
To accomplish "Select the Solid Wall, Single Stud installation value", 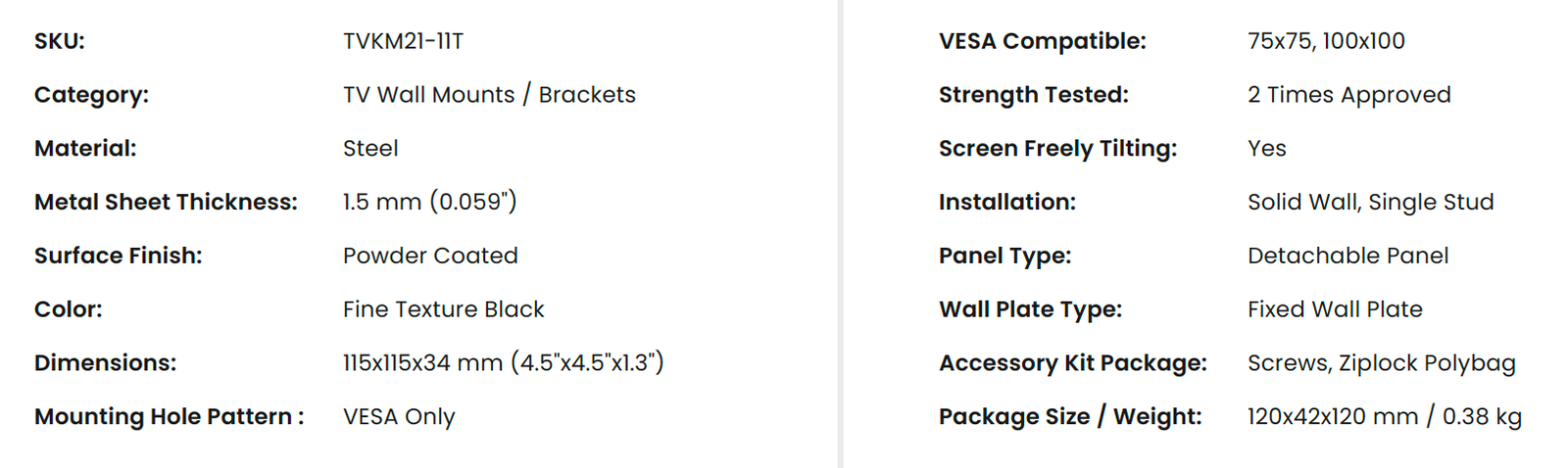I will (x=1370, y=203).
